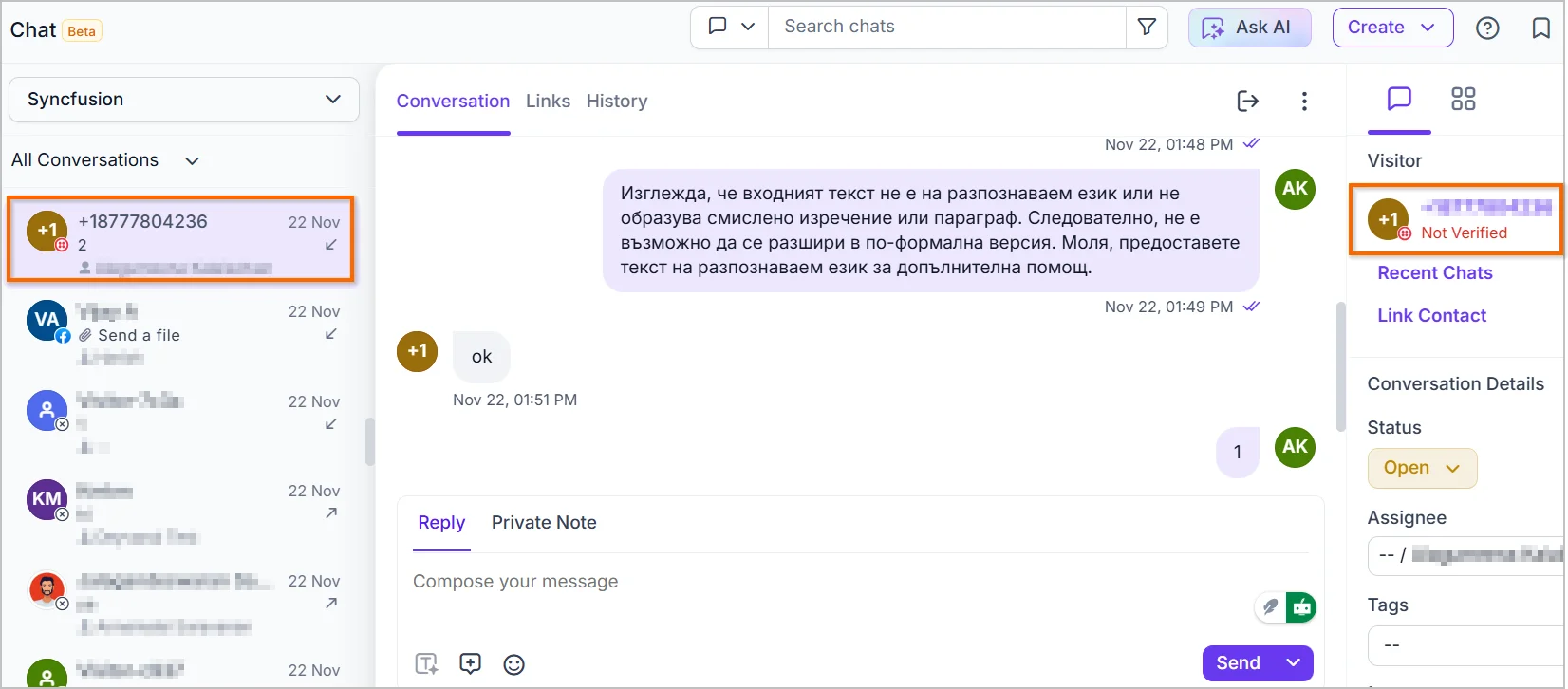1568x689 pixels.
Task: Open the filter funnel icon next to search
Action: click(1147, 28)
